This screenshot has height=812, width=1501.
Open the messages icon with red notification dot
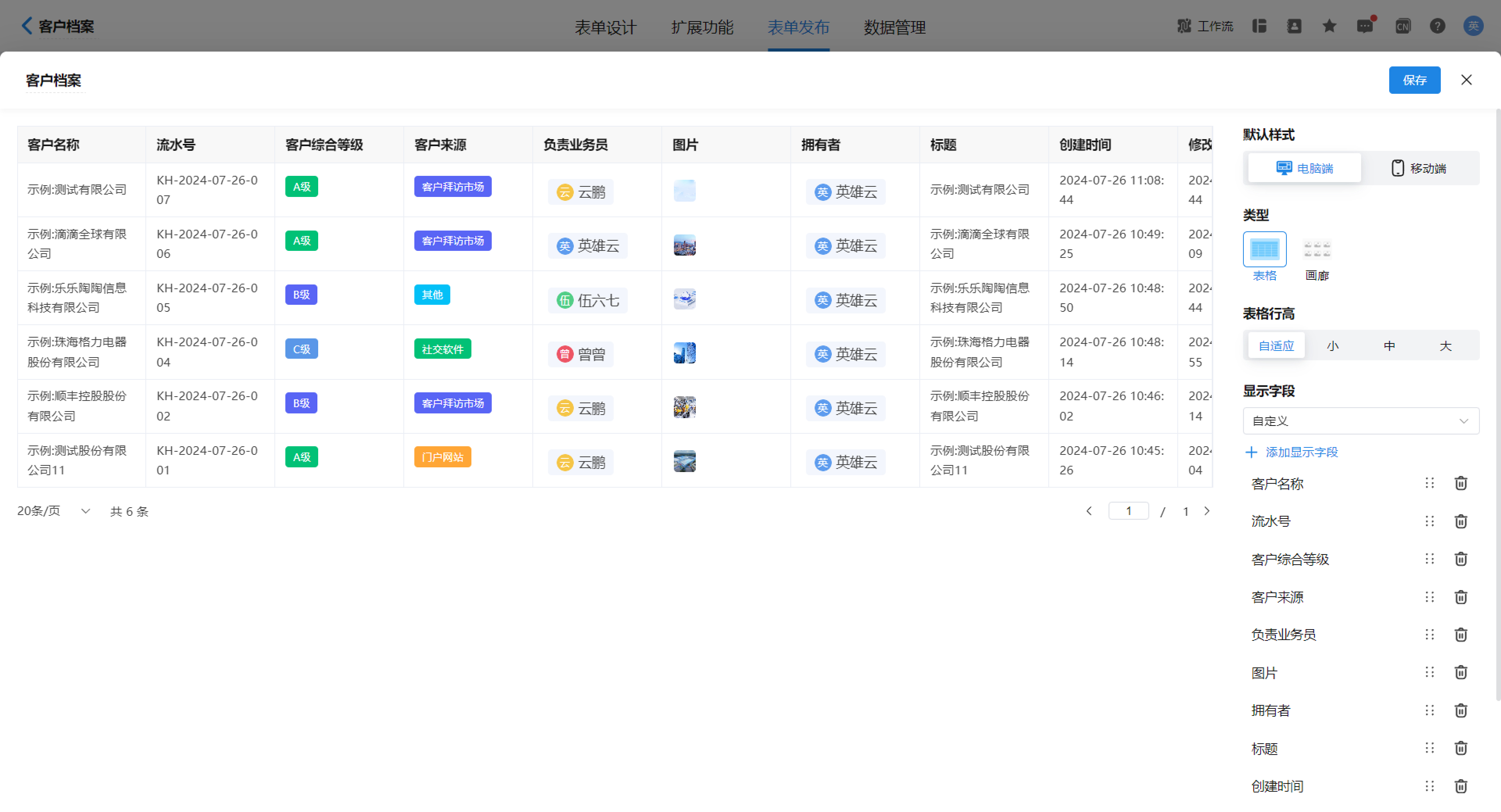(1365, 26)
